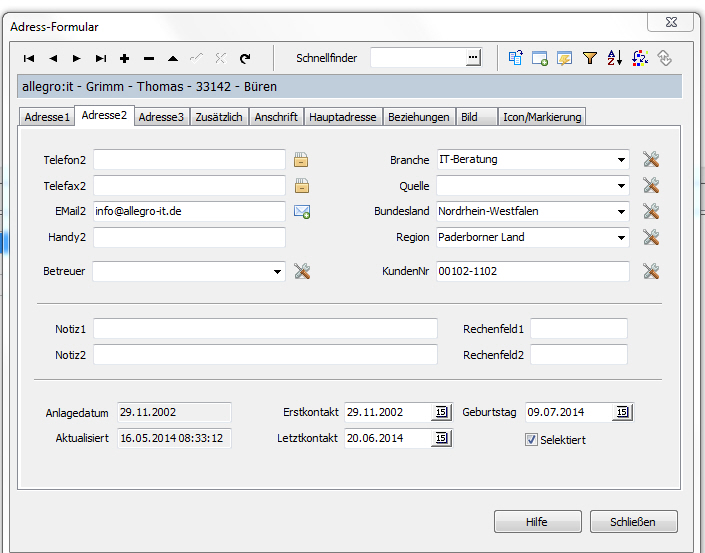Viewport: 705px width, 553px height.
Task: Edit Branche list with tools icon
Action: pos(651,159)
